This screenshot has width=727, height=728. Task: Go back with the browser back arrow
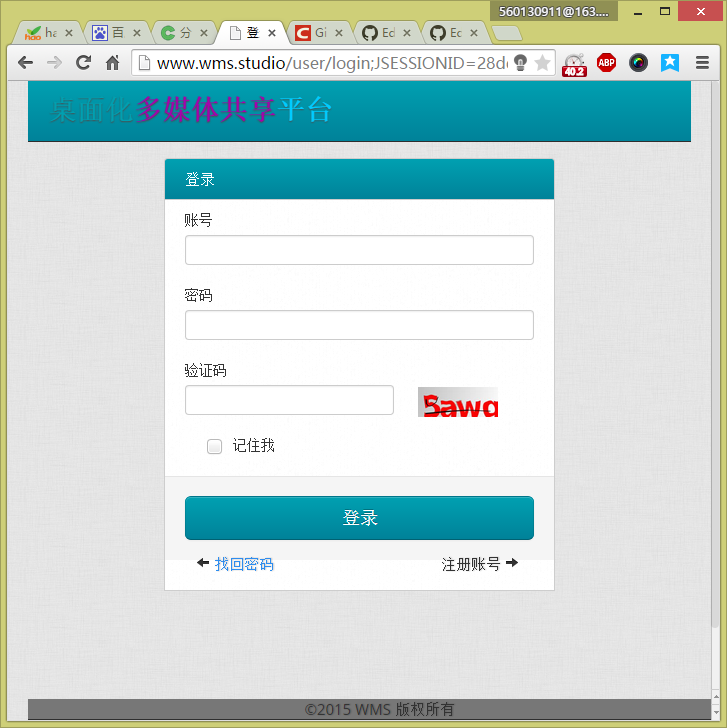(x=26, y=63)
